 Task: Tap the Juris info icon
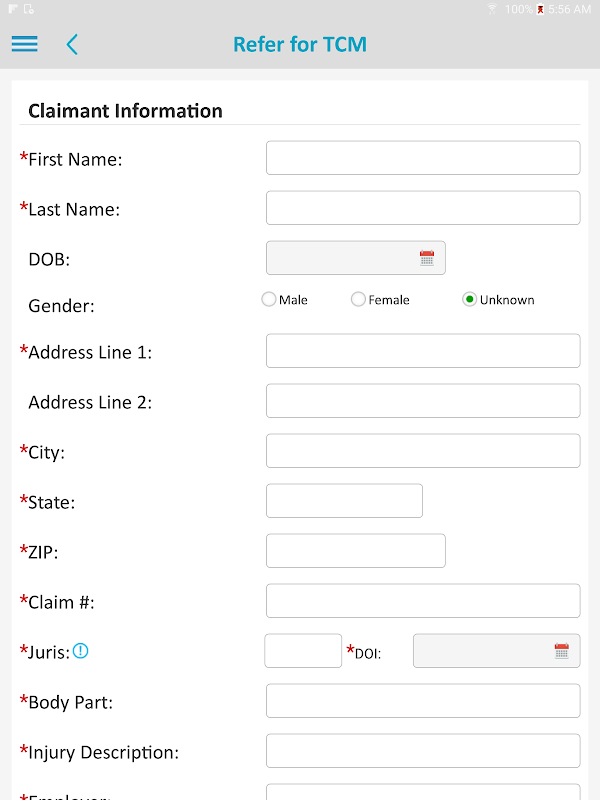tap(81, 651)
